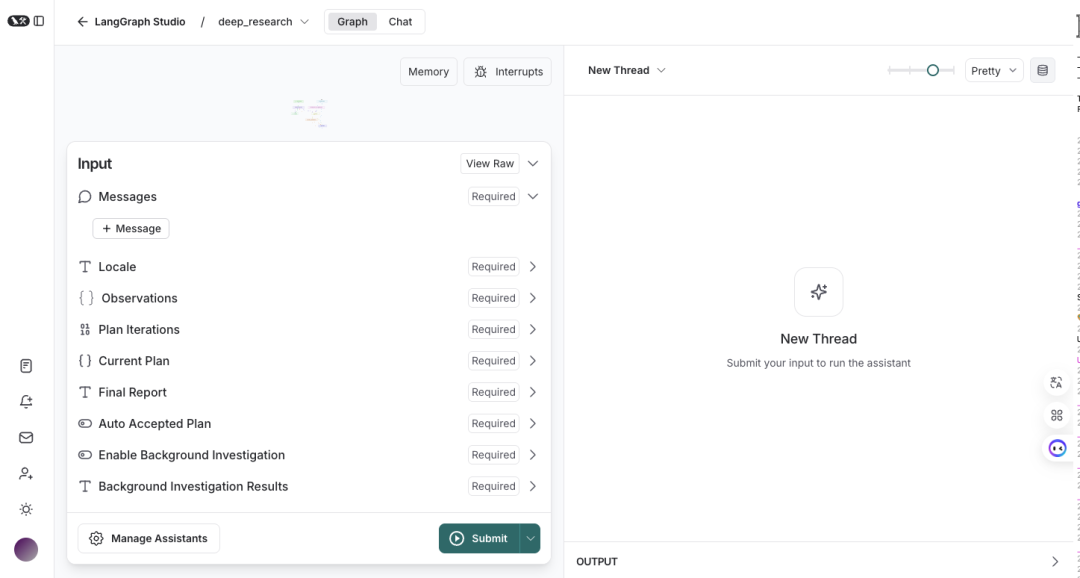Expand the Locale field
1080x578 pixels.
(532, 267)
